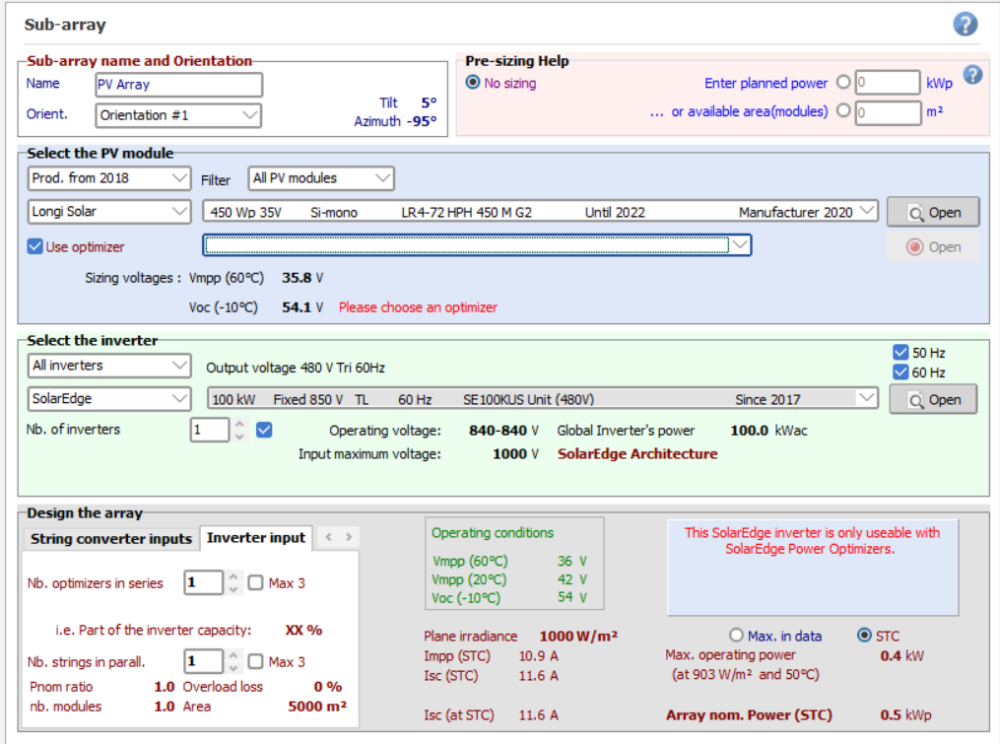Increase Nb. of inverters with stepper
This screenshot has height=744, width=1000.
click(238, 424)
